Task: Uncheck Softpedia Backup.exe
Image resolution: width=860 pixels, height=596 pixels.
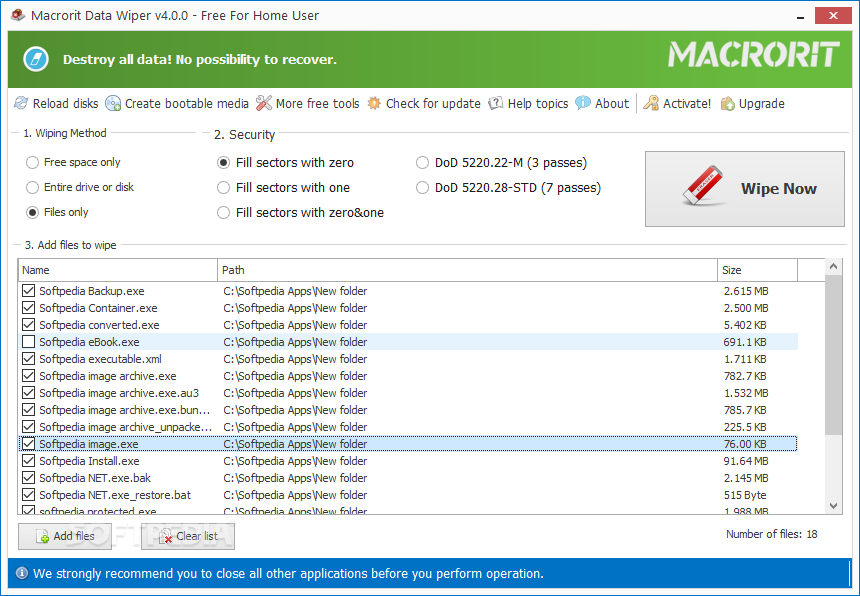Action: (x=29, y=291)
